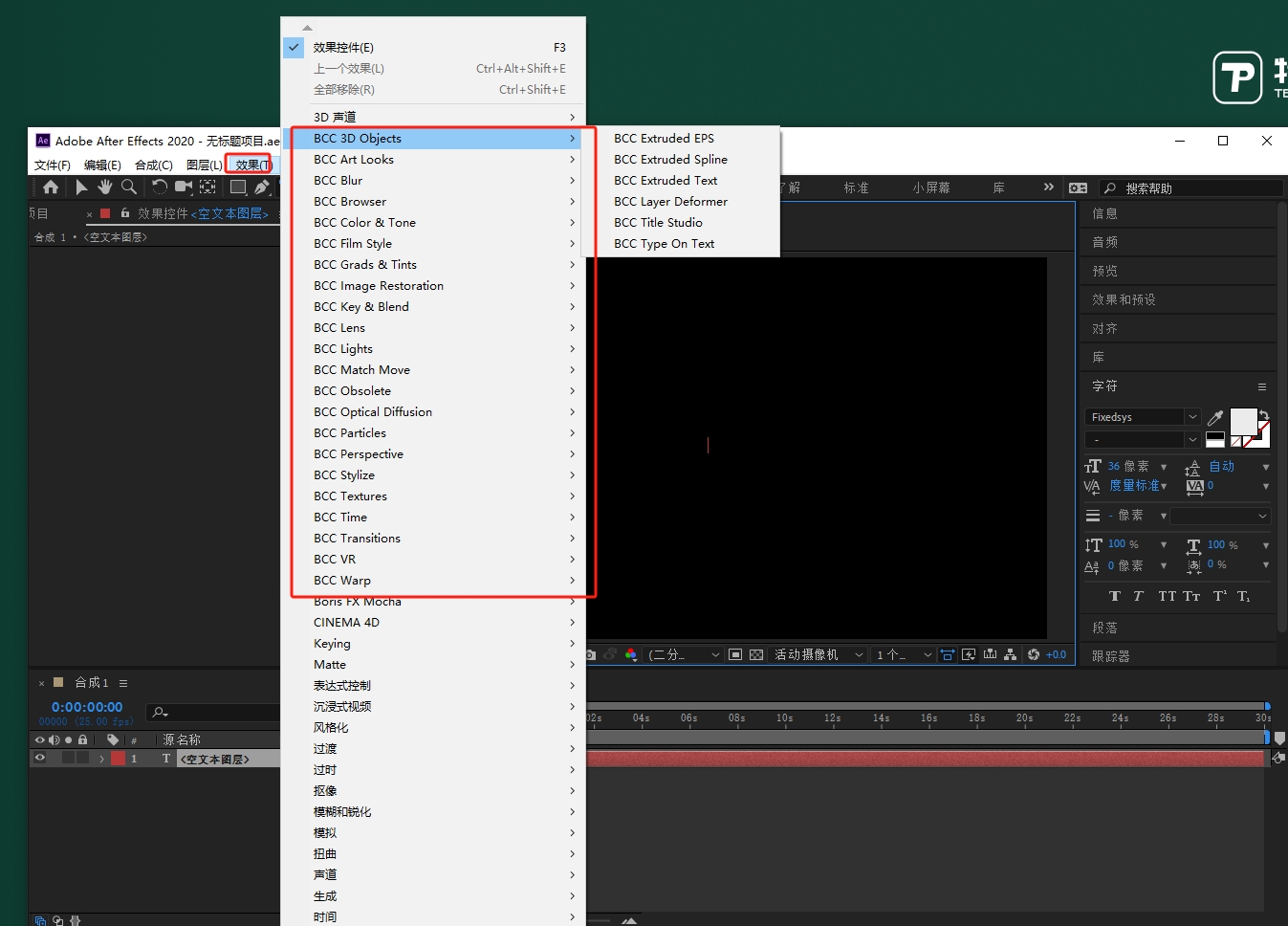Choose BCC Type On Text effect

coord(665,243)
